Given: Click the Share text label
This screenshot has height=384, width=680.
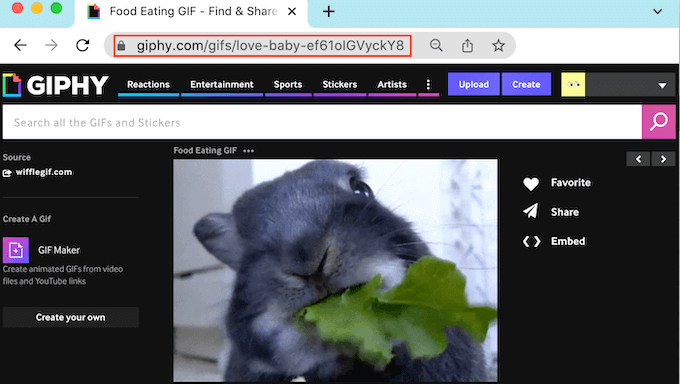Looking at the screenshot, I should click(565, 212).
